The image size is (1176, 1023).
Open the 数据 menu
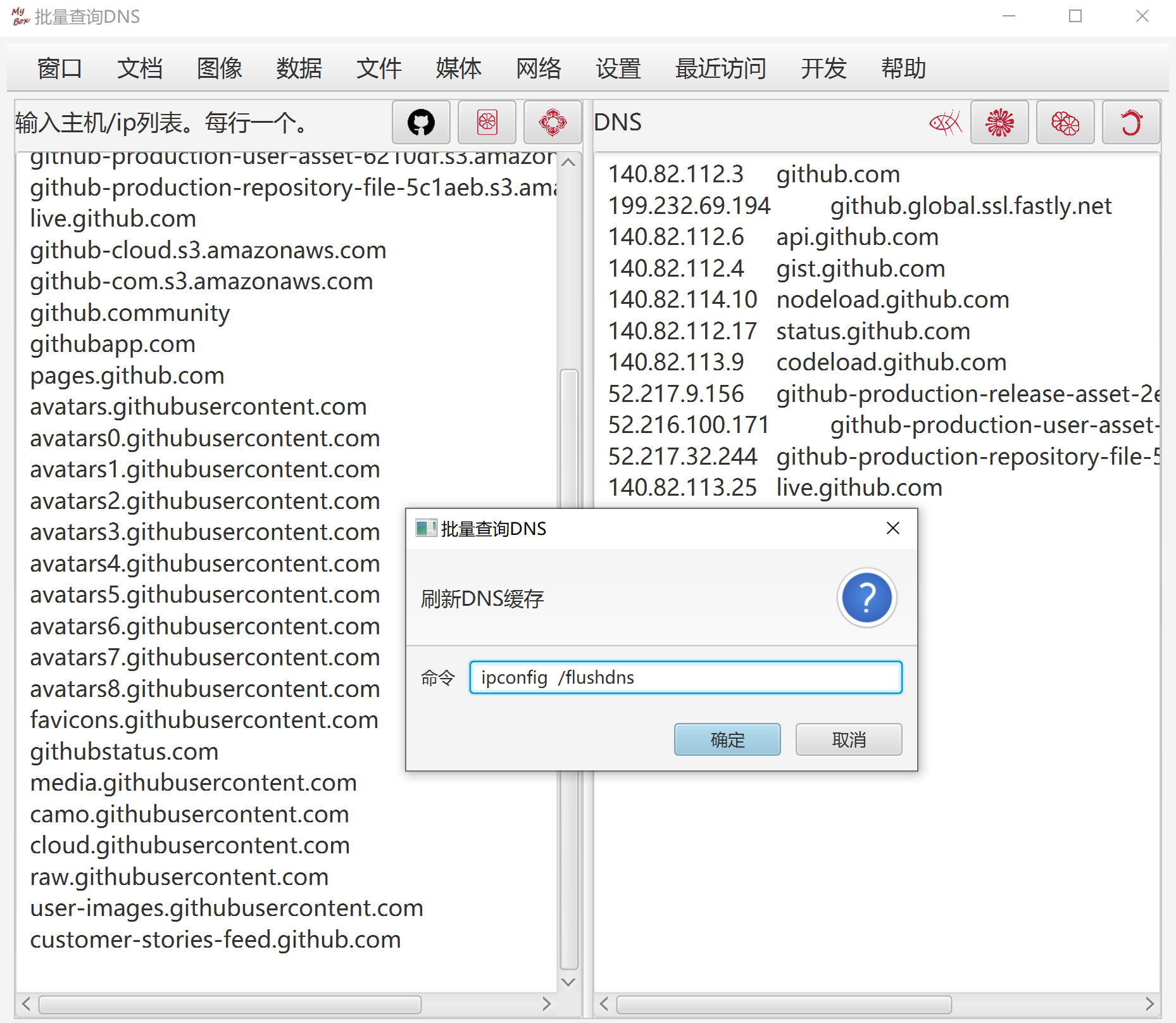299,68
